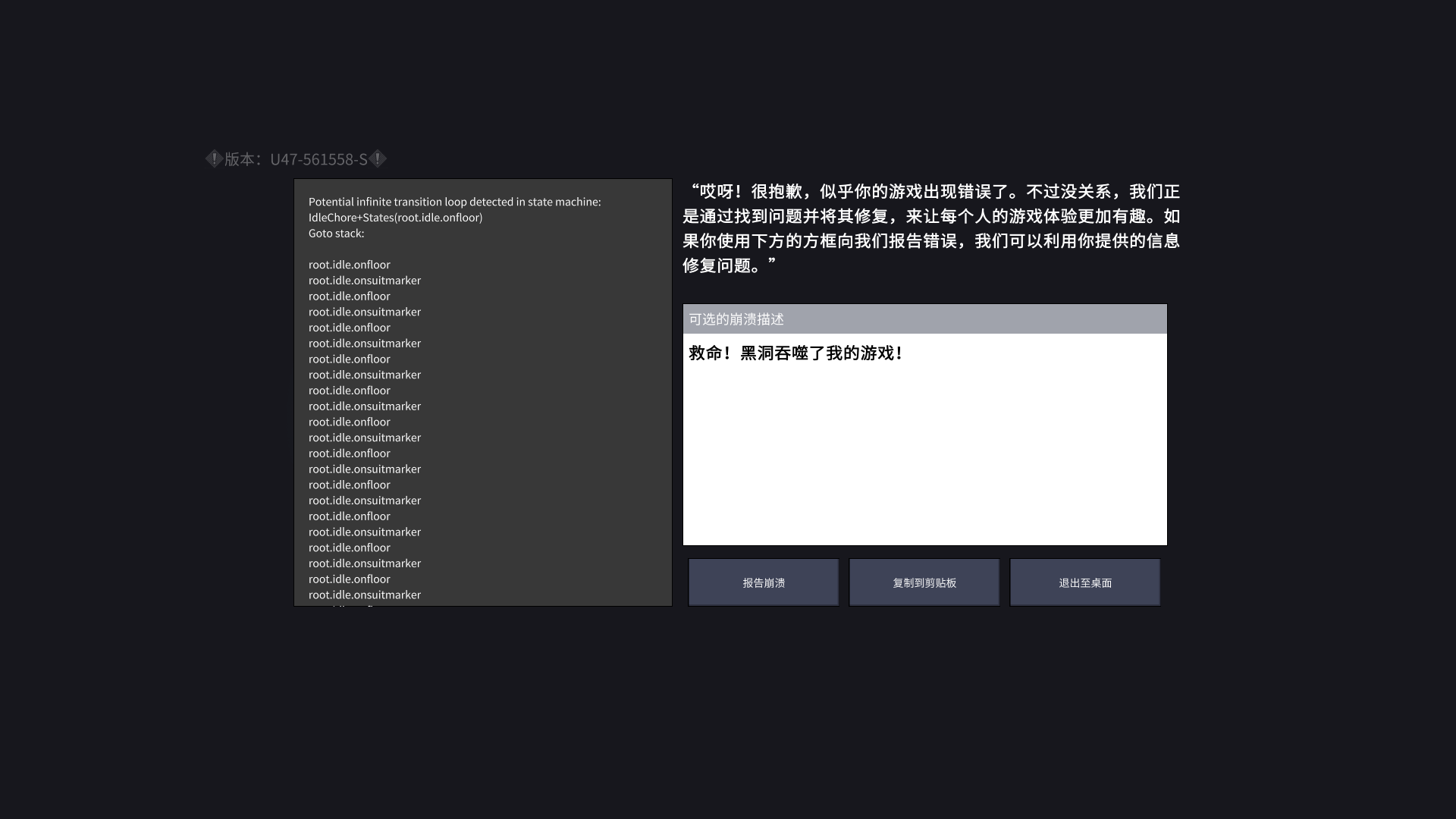Click the 救命！黑洞吞噬了我的游戏！ text line
The image size is (1456, 819).
795,353
